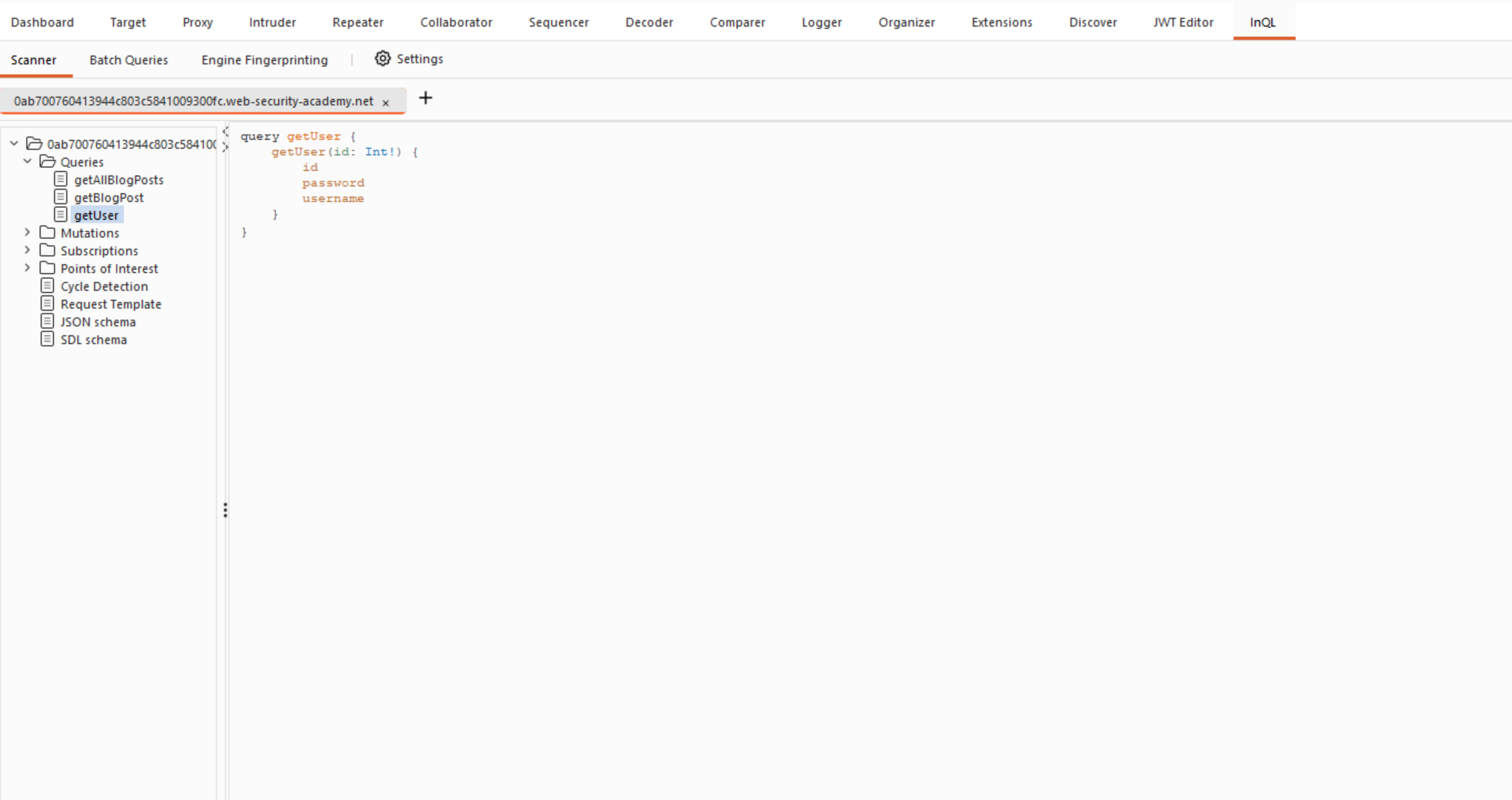Viewport: 1512px width, 800px height.
Task: Switch to the Dashboard tab
Action: pos(42,22)
